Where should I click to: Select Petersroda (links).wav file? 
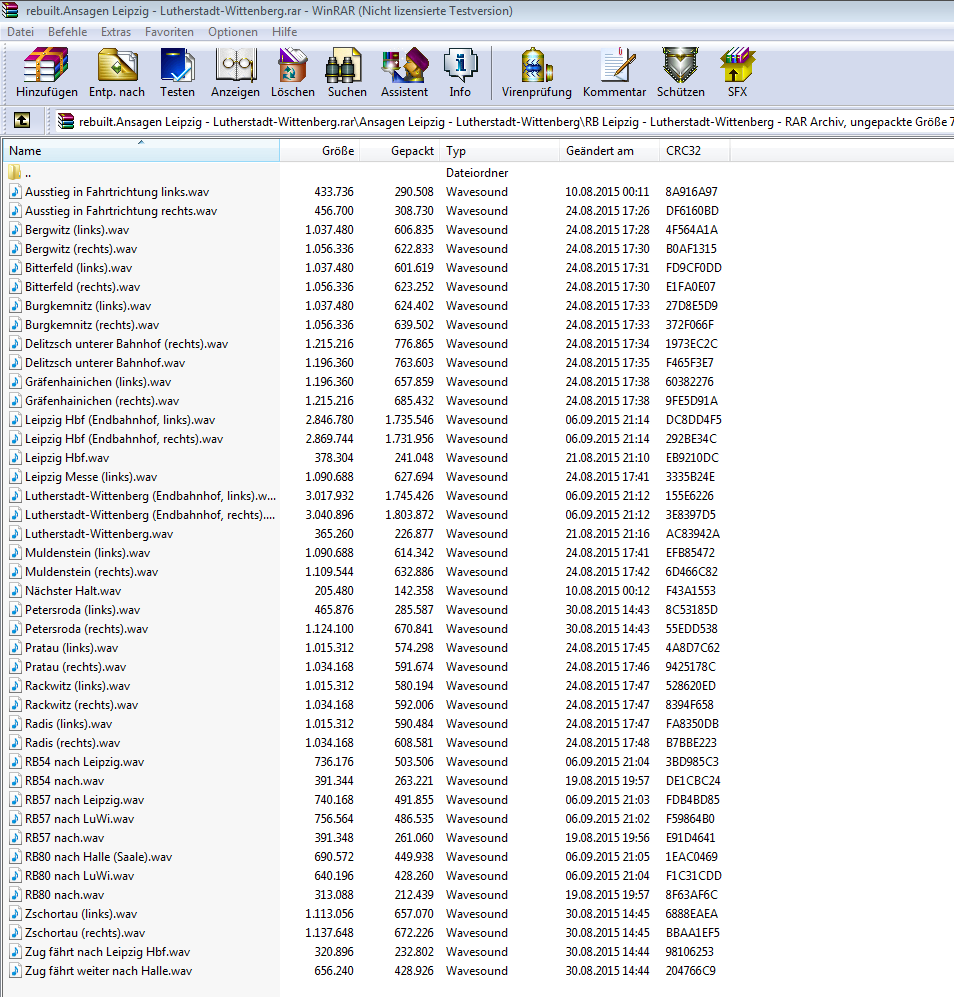pos(83,610)
